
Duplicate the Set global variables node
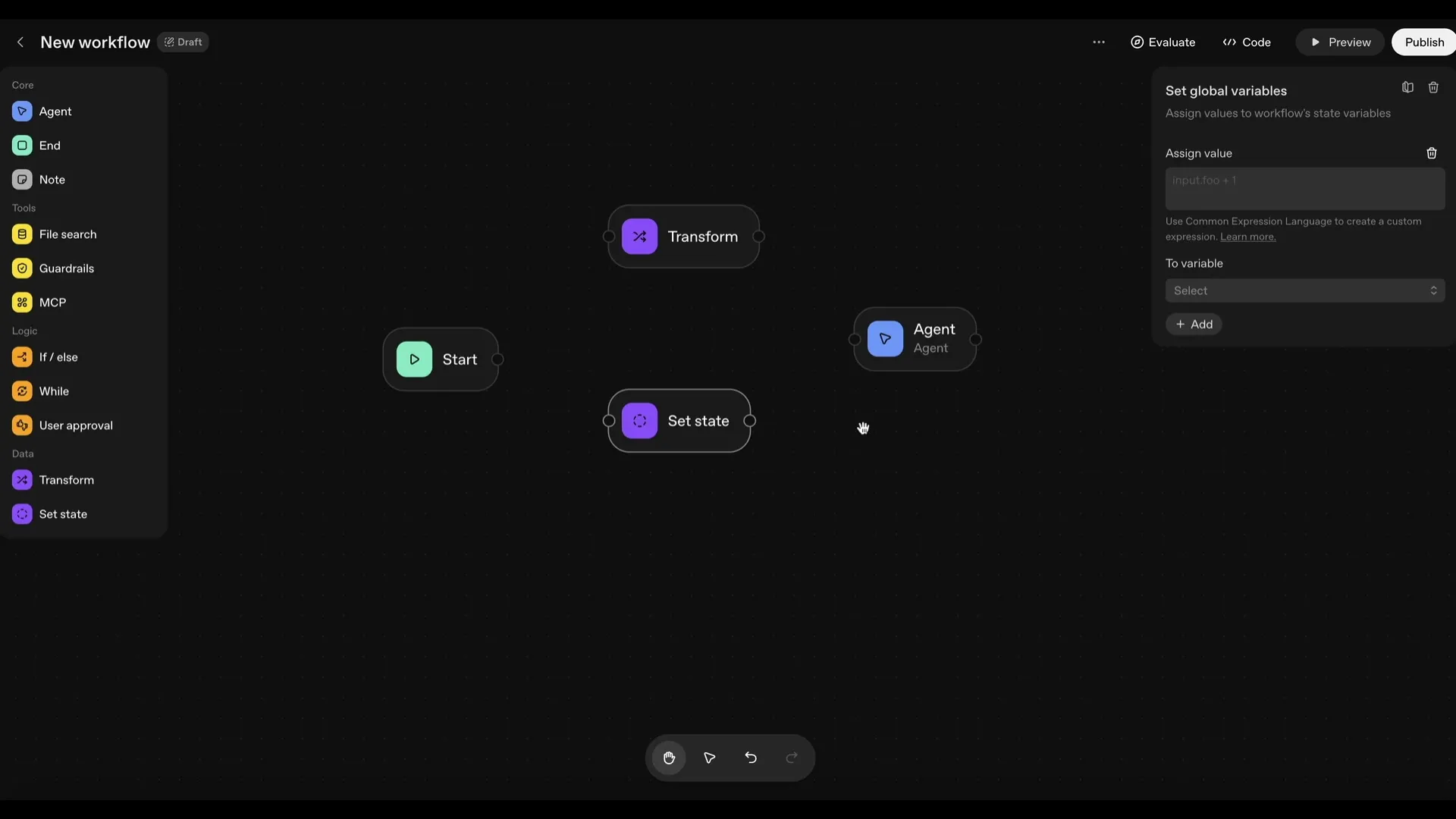click(1407, 86)
